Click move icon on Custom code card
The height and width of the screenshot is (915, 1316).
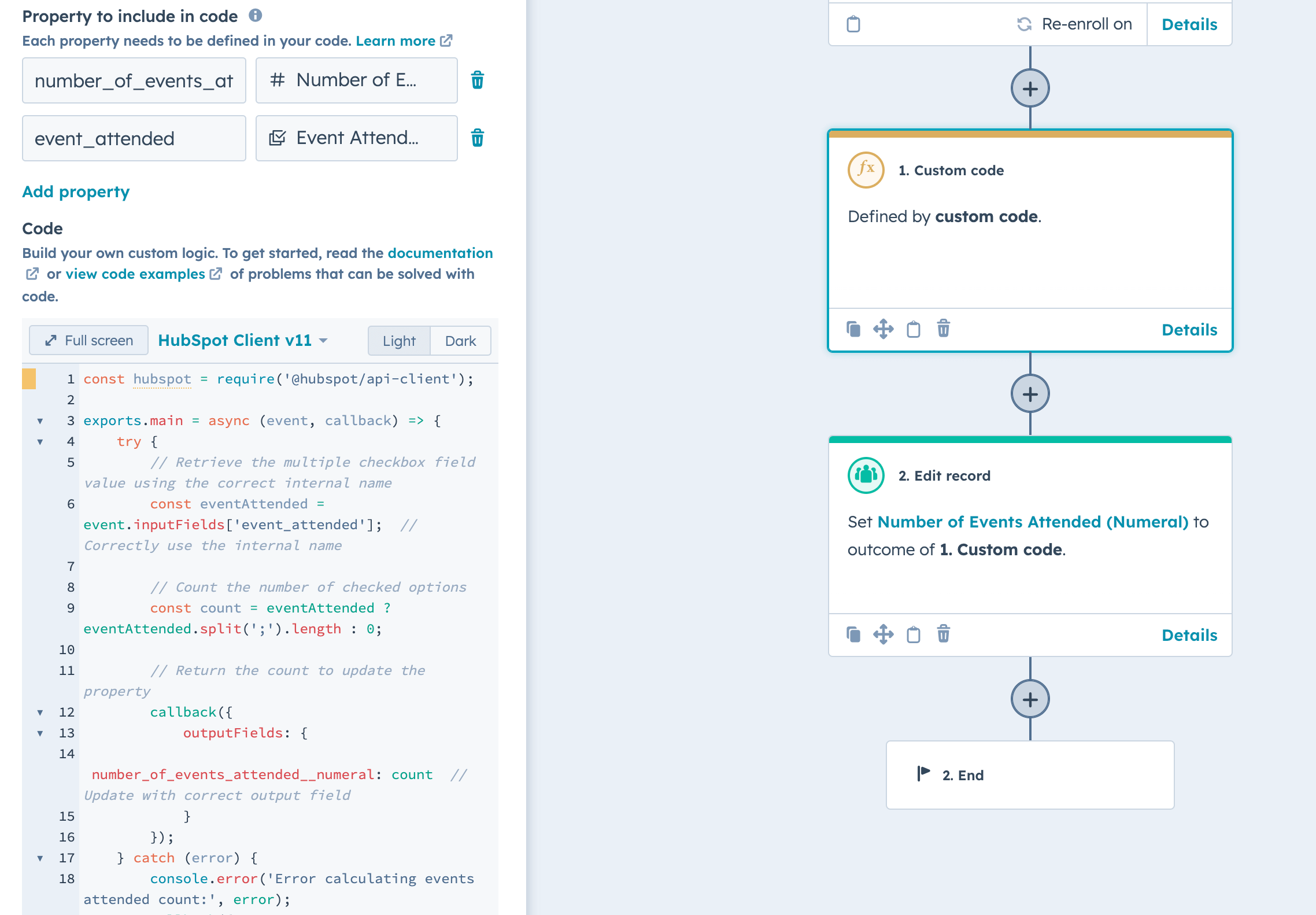point(883,329)
